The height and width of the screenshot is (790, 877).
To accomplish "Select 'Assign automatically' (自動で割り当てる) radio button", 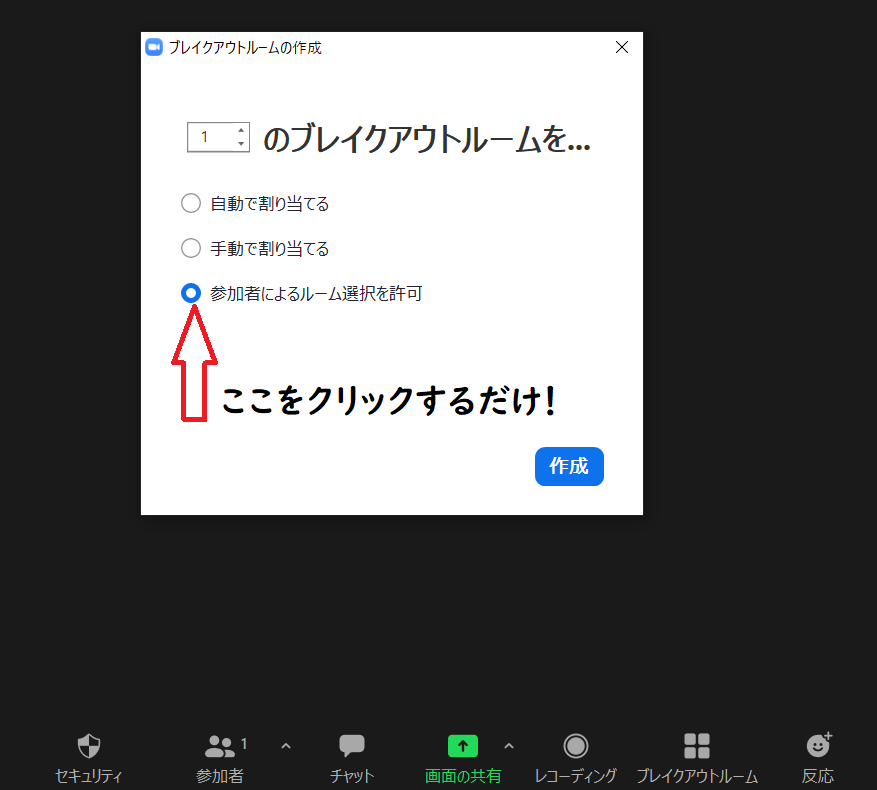I will click(191, 203).
